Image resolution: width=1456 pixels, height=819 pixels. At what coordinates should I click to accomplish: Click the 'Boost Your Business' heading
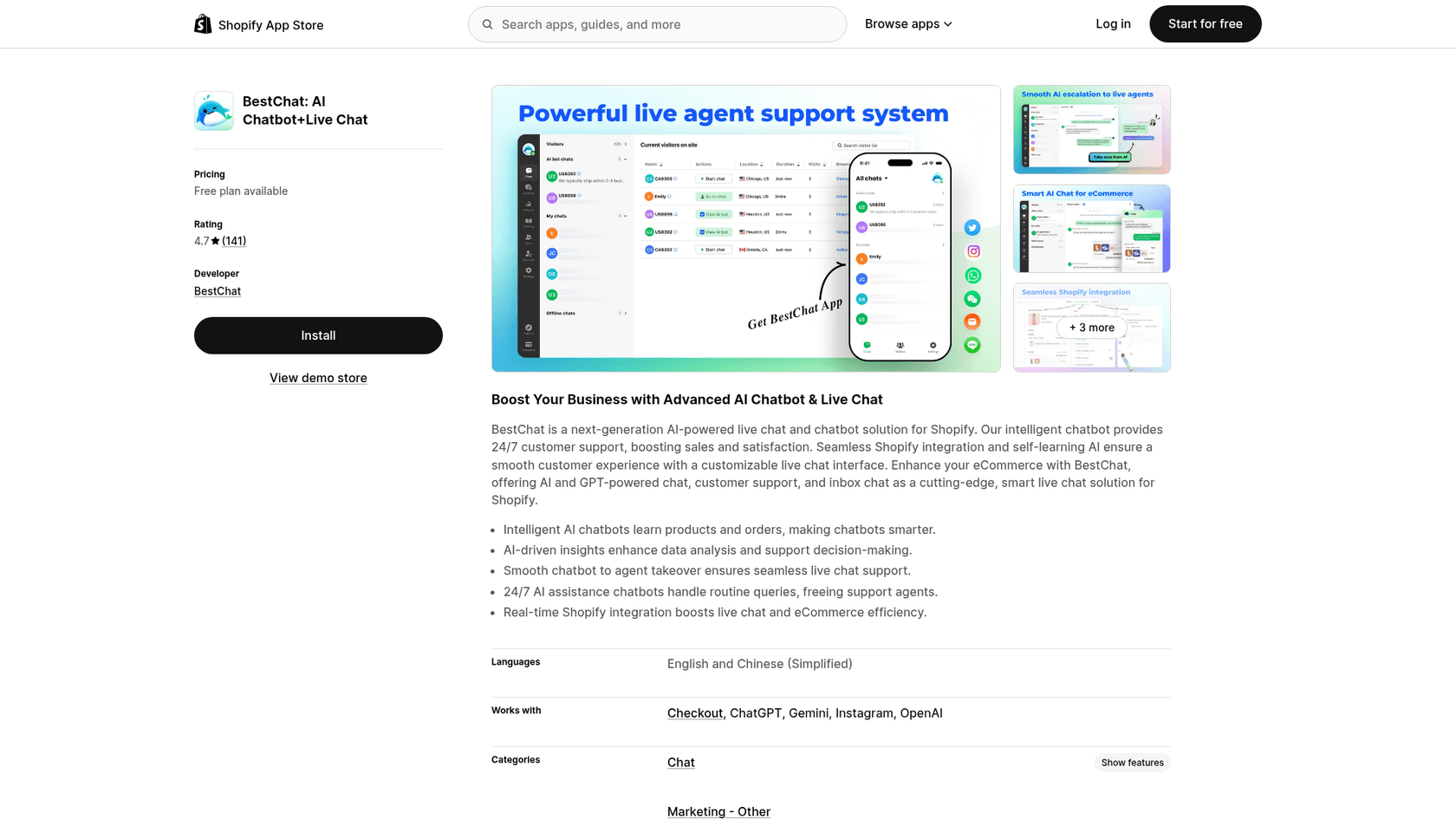[687, 400]
